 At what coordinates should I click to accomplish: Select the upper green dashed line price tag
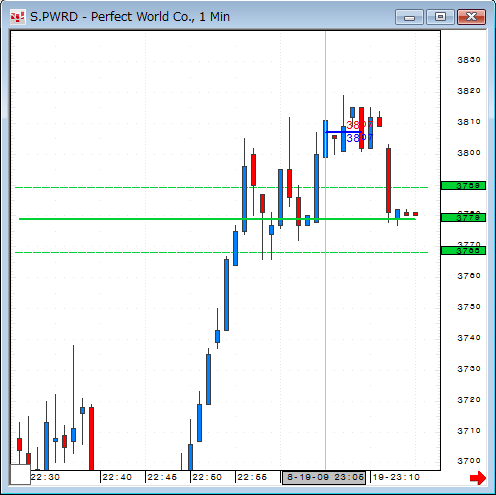[x=463, y=186]
